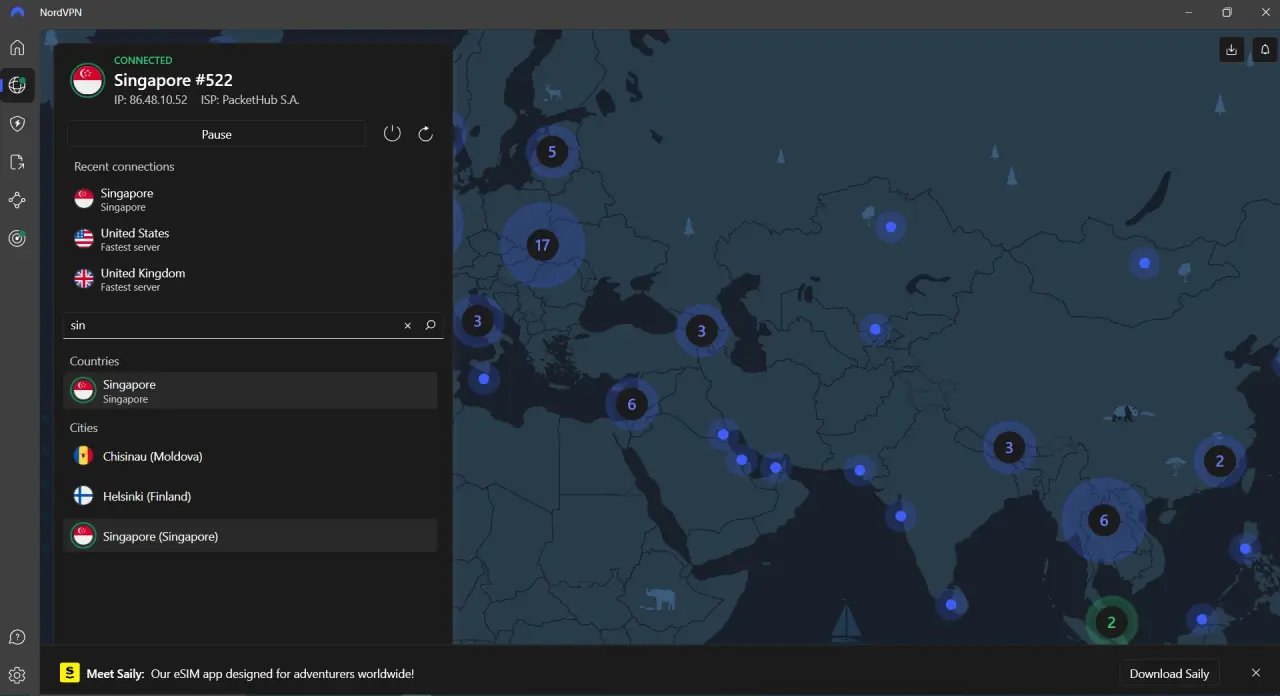Open the downloads icon on map

(x=1232, y=49)
